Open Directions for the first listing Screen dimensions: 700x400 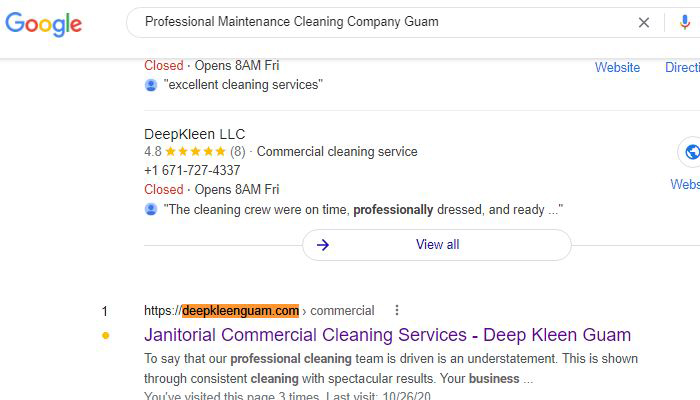(x=682, y=67)
